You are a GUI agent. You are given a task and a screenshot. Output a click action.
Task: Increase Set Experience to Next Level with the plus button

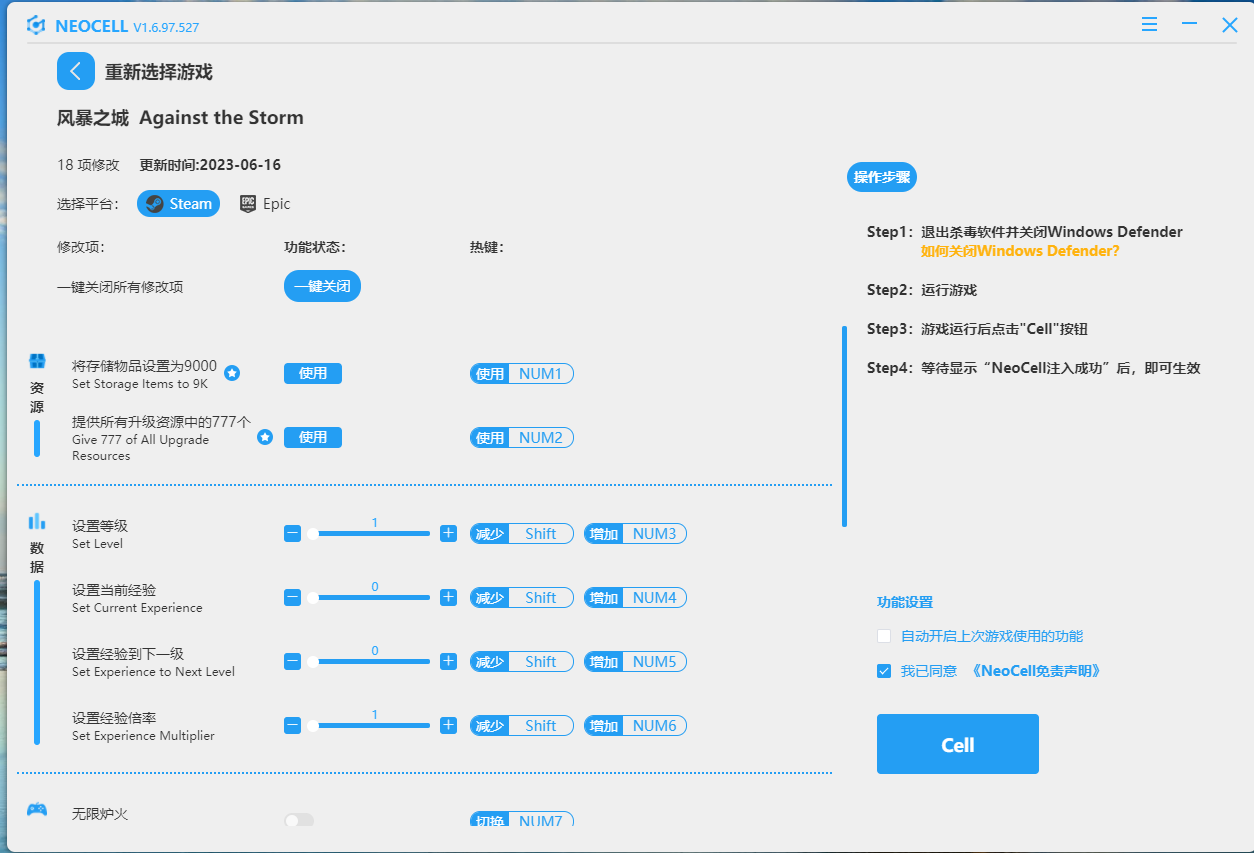448,662
